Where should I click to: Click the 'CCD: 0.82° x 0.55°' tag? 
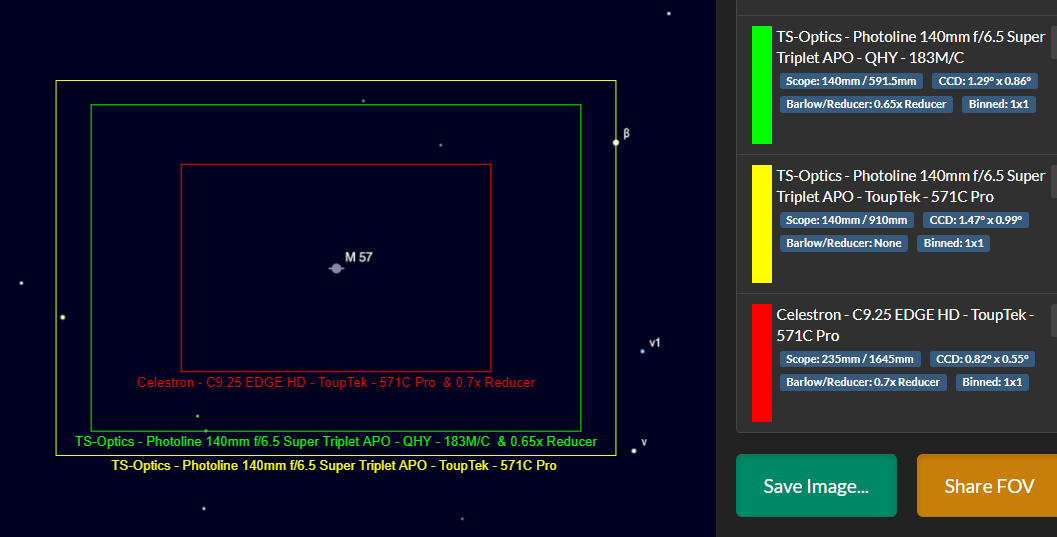point(982,359)
